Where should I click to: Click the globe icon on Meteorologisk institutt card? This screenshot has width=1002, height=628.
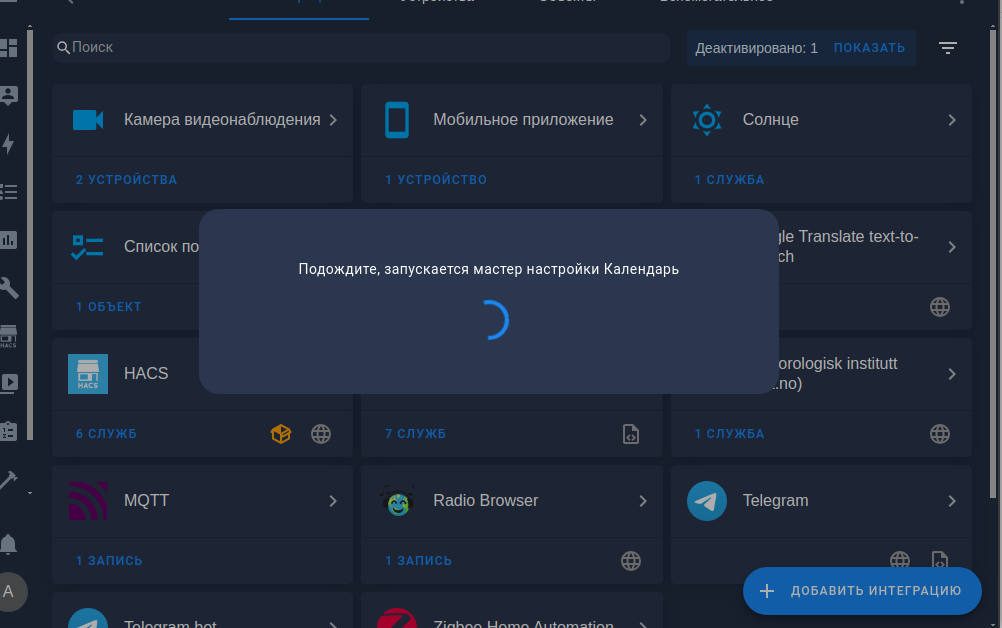pos(939,434)
